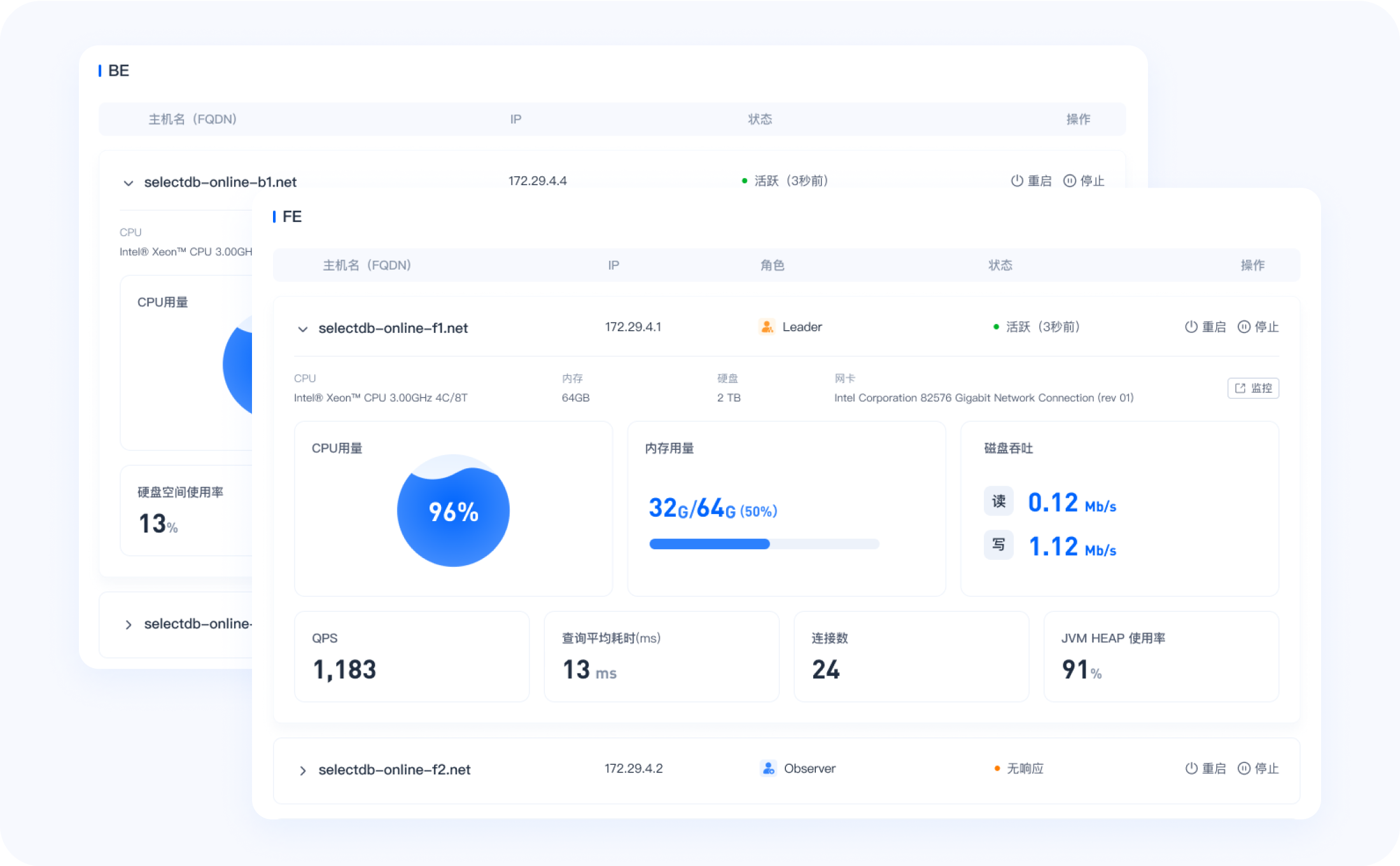Click the disk write (写) badge icon
Image resolution: width=1400 pixels, height=866 pixels.
coord(998,545)
